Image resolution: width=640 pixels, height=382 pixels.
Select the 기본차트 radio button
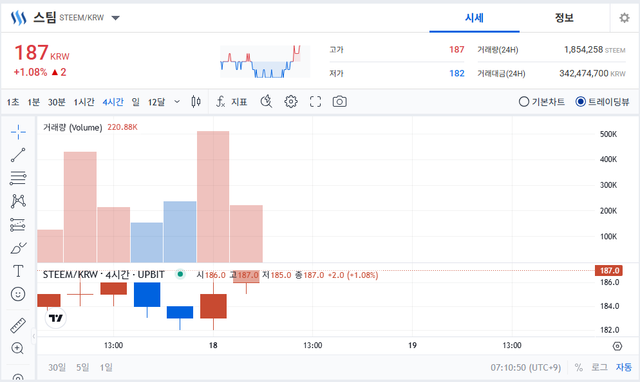(524, 102)
